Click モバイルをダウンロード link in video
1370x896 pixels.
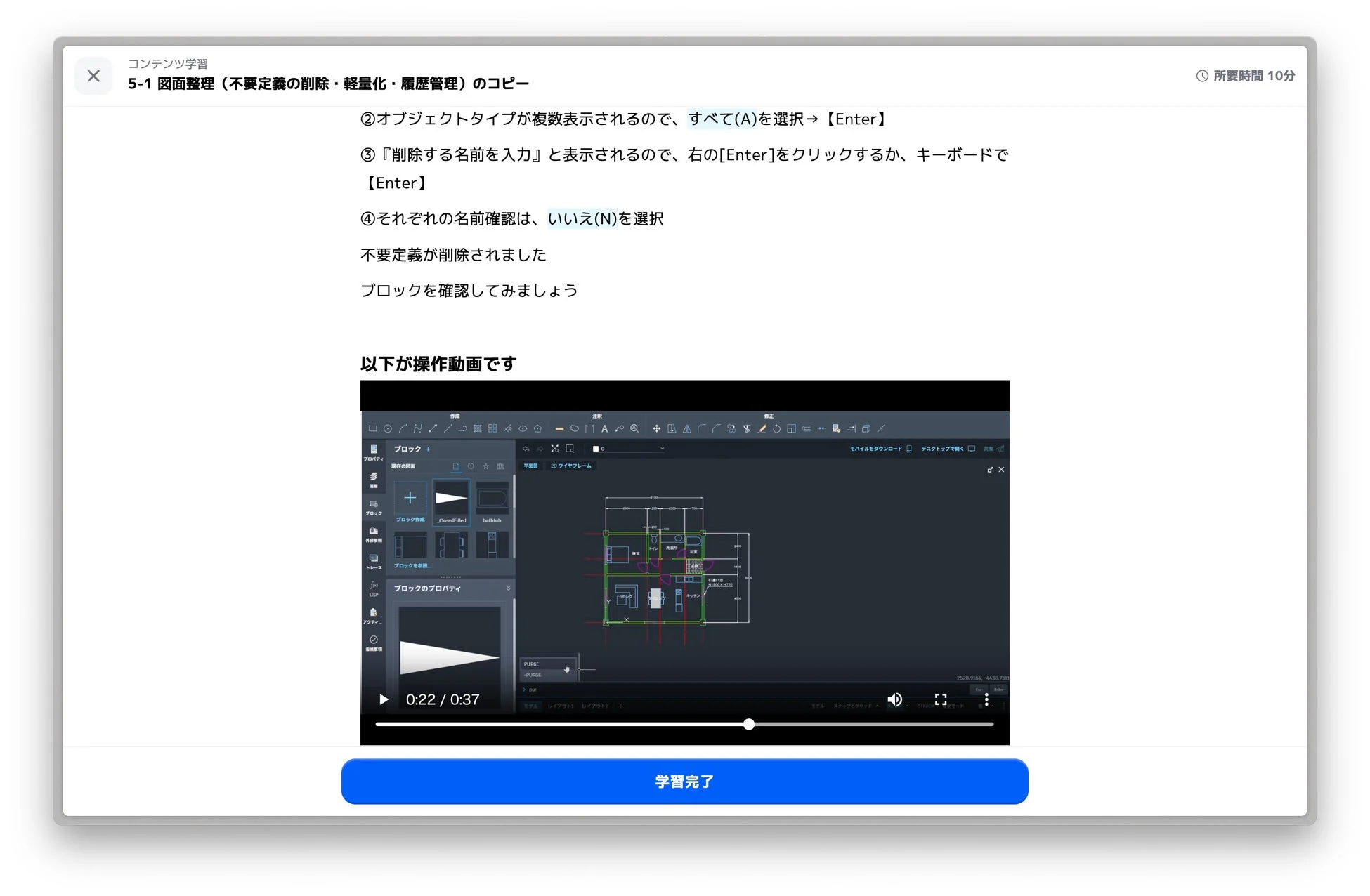(880, 449)
